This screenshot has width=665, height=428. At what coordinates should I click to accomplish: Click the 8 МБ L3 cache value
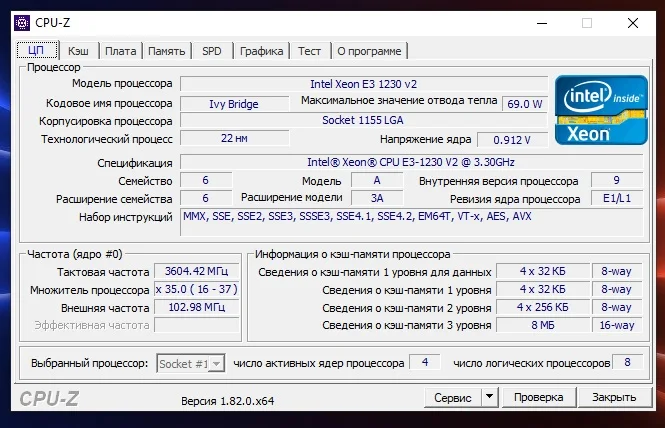(543, 325)
